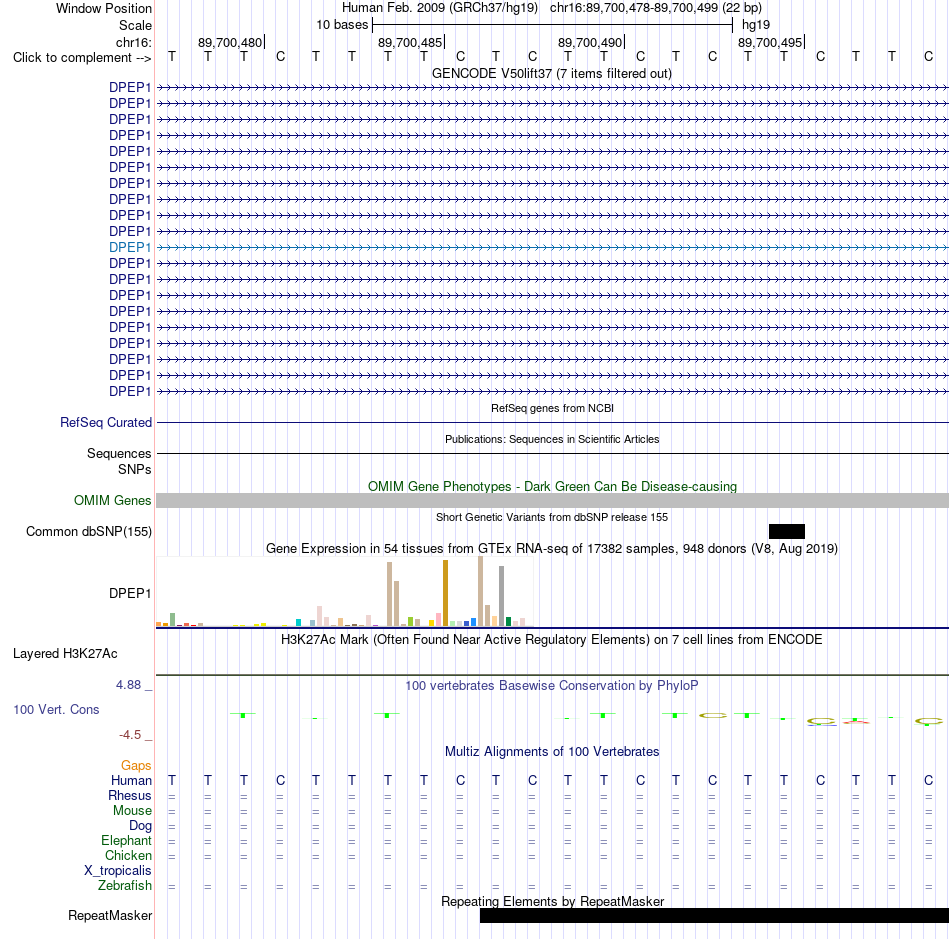
Task: Click the black dbSNP variant block
Action: coord(786,531)
